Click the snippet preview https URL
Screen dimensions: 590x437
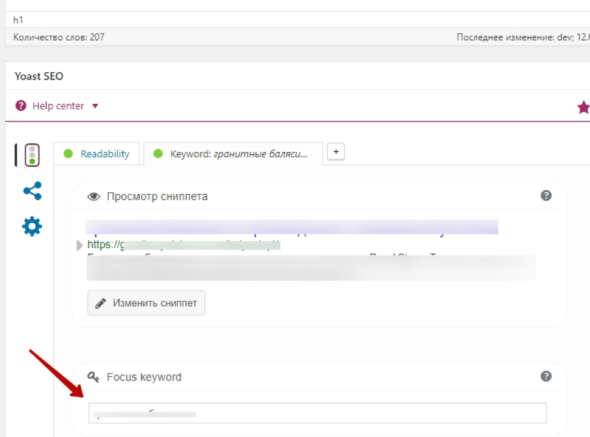184,245
